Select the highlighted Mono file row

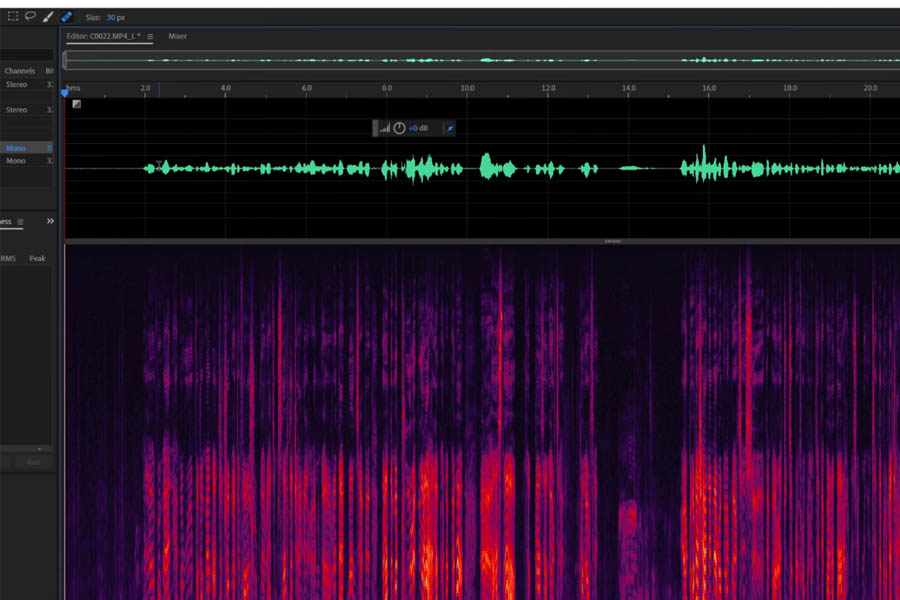click(26, 148)
